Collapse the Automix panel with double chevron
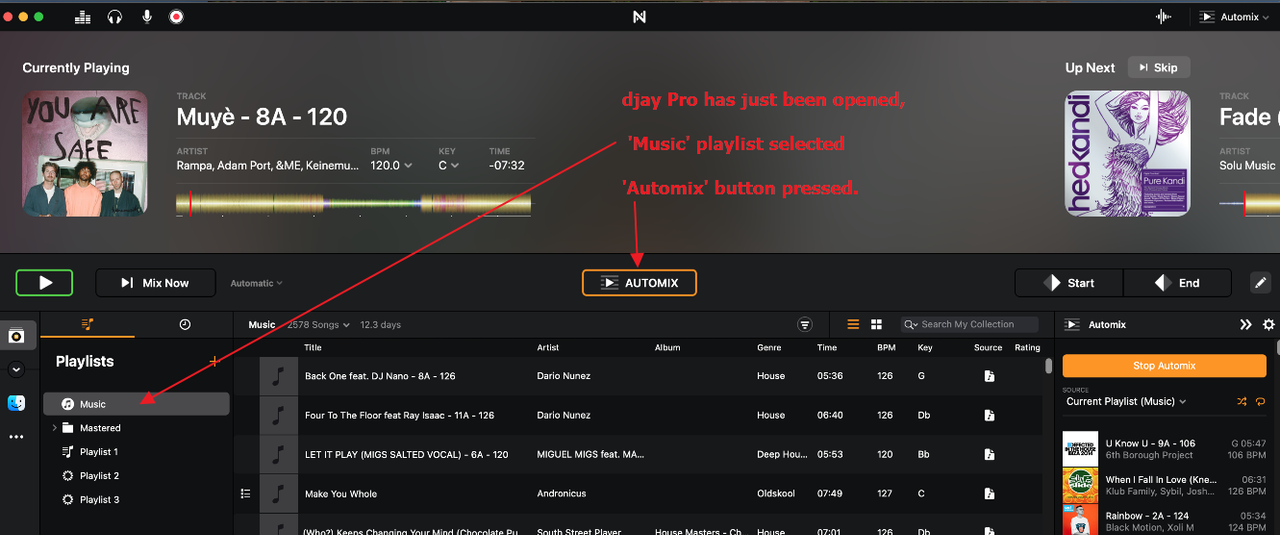This screenshot has width=1280, height=535. pyautogui.click(x=1245, y=325)
